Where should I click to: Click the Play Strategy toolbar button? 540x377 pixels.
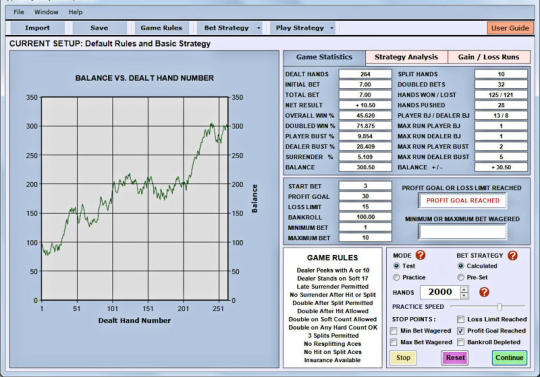tap(300, 28)
